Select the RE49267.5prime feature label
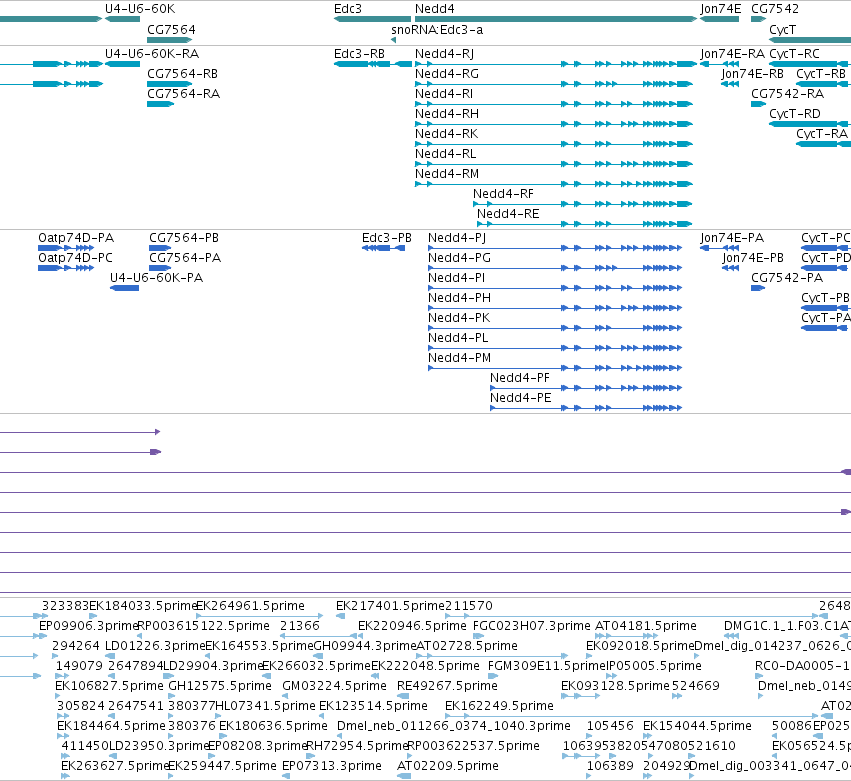 pyautogui.click(x=447, y=686)
